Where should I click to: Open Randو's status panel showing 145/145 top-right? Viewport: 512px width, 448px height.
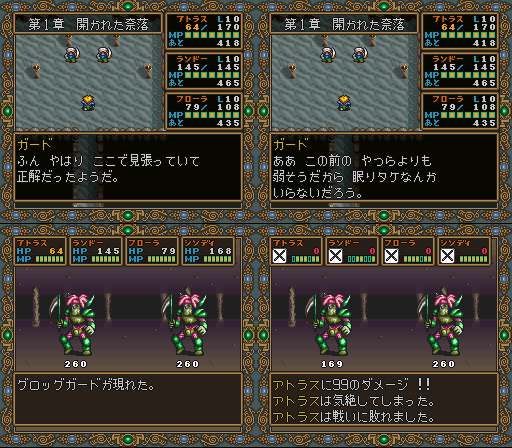coord(460,71)
